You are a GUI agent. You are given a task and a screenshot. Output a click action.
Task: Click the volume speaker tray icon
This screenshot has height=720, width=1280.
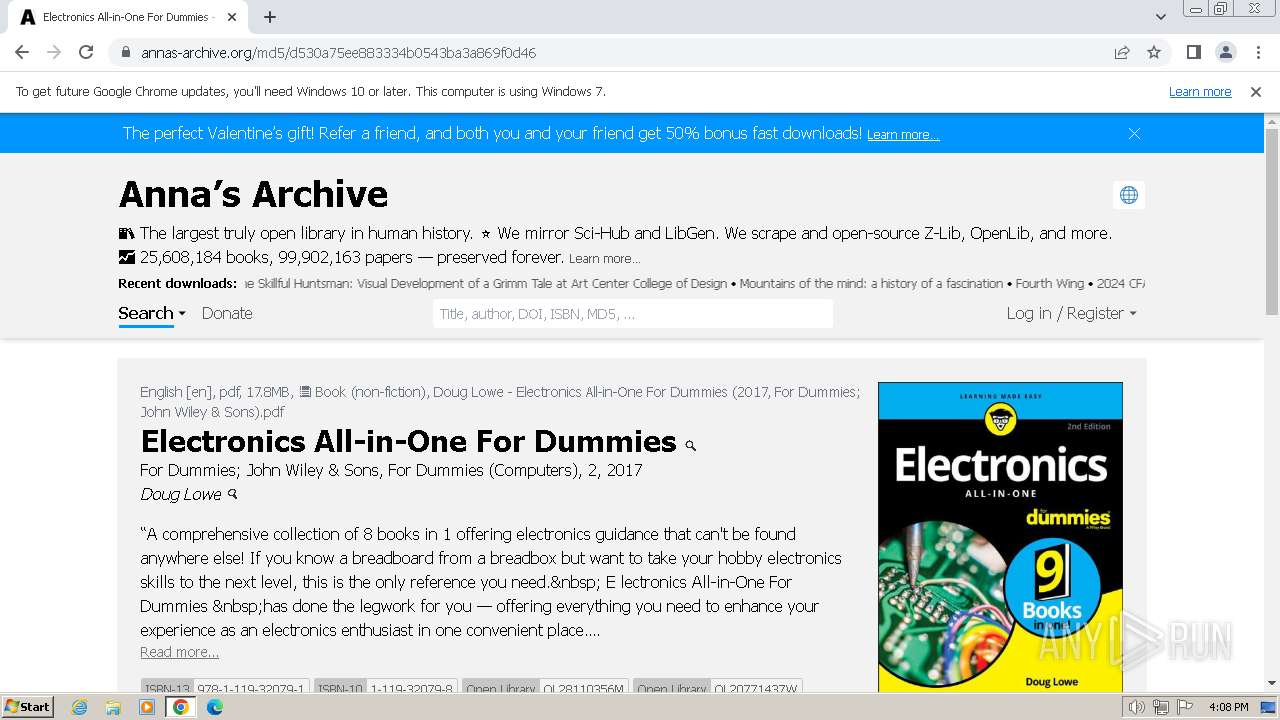pos(1136,707)
